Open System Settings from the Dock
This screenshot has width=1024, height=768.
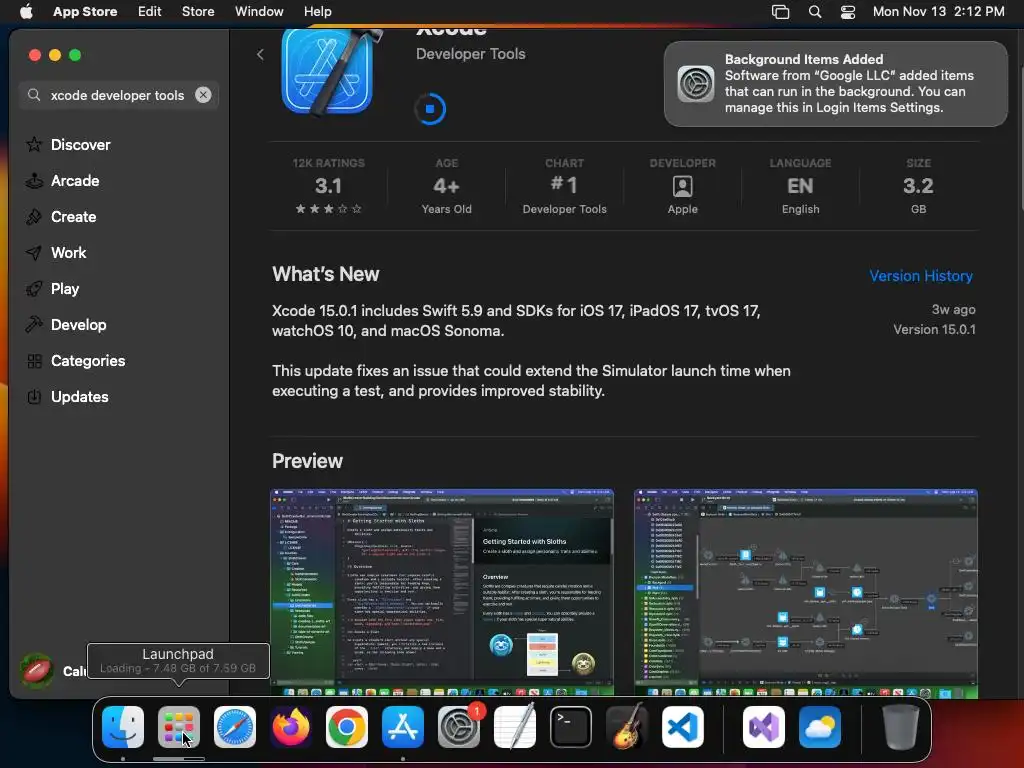pyautogui.click(x=458, y=727)
